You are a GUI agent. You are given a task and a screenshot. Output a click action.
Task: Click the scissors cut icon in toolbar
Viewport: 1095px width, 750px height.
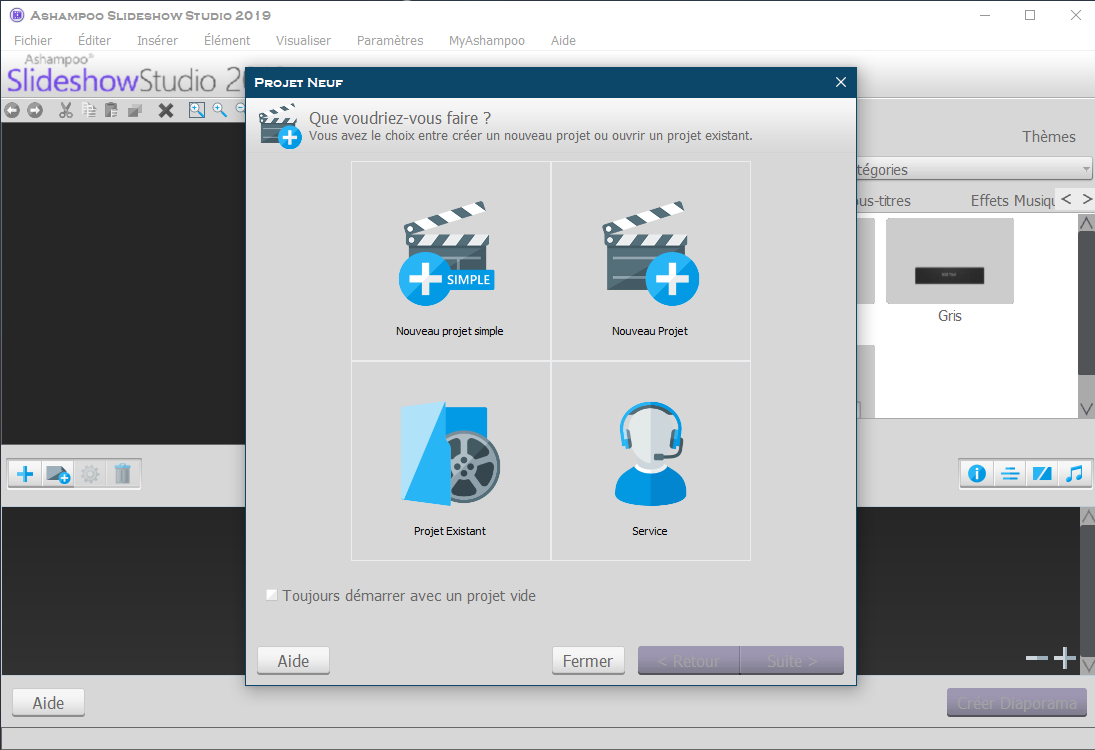pyautogui.click(x=66, y=110)
